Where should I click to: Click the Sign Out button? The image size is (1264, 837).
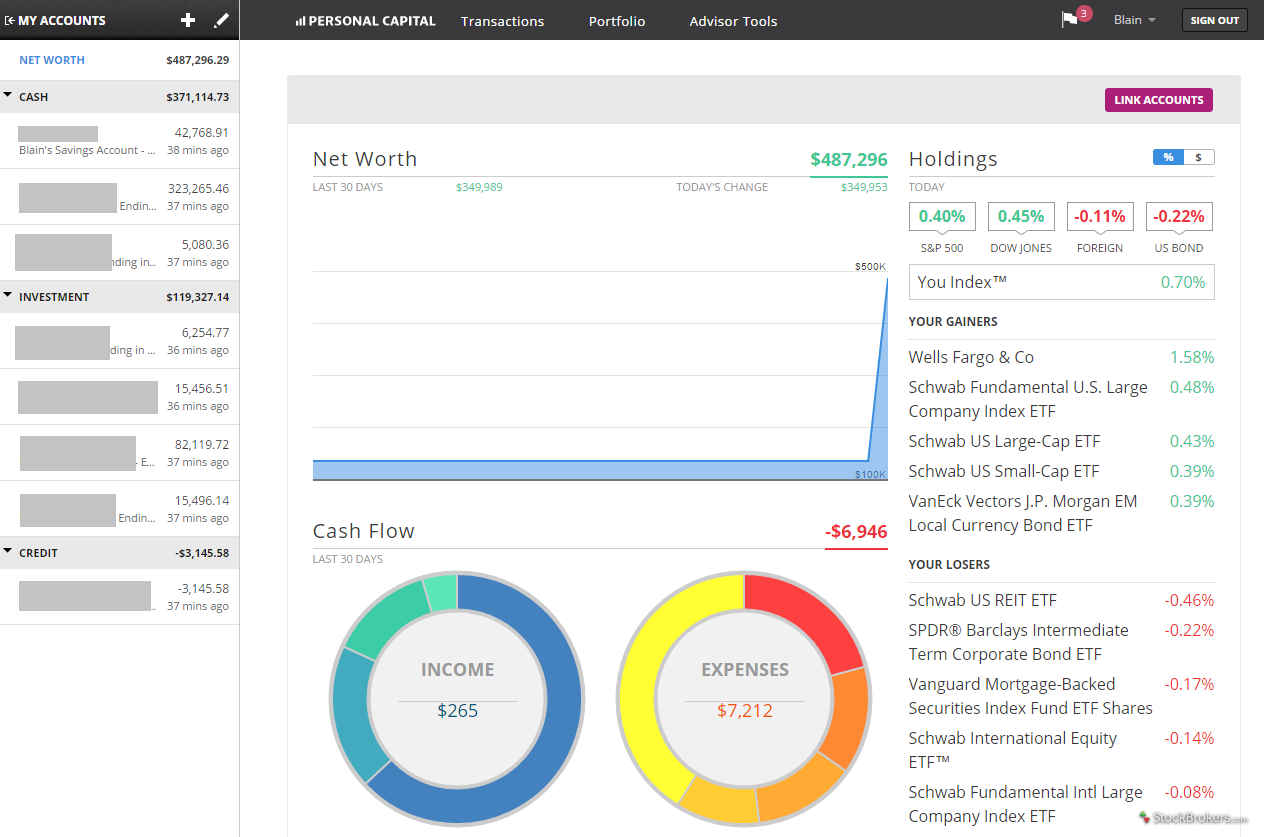tap(1215, 20)
